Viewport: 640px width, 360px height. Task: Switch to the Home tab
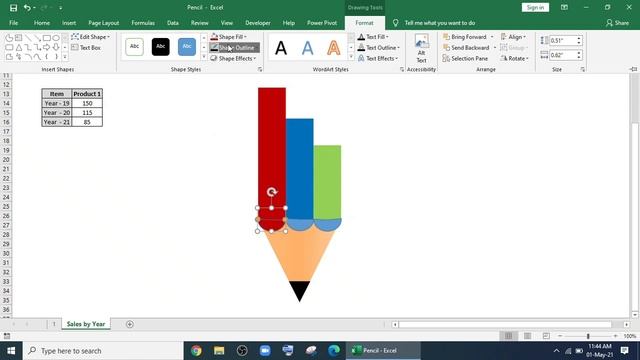pyautogui.click(x=42, y=23)
